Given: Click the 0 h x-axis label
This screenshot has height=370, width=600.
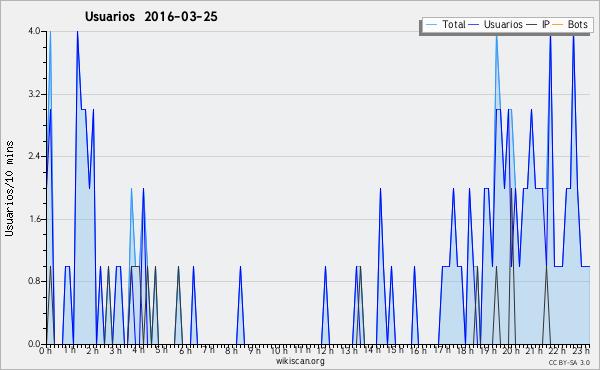Looking at the screenshot, I should point(45,350).
